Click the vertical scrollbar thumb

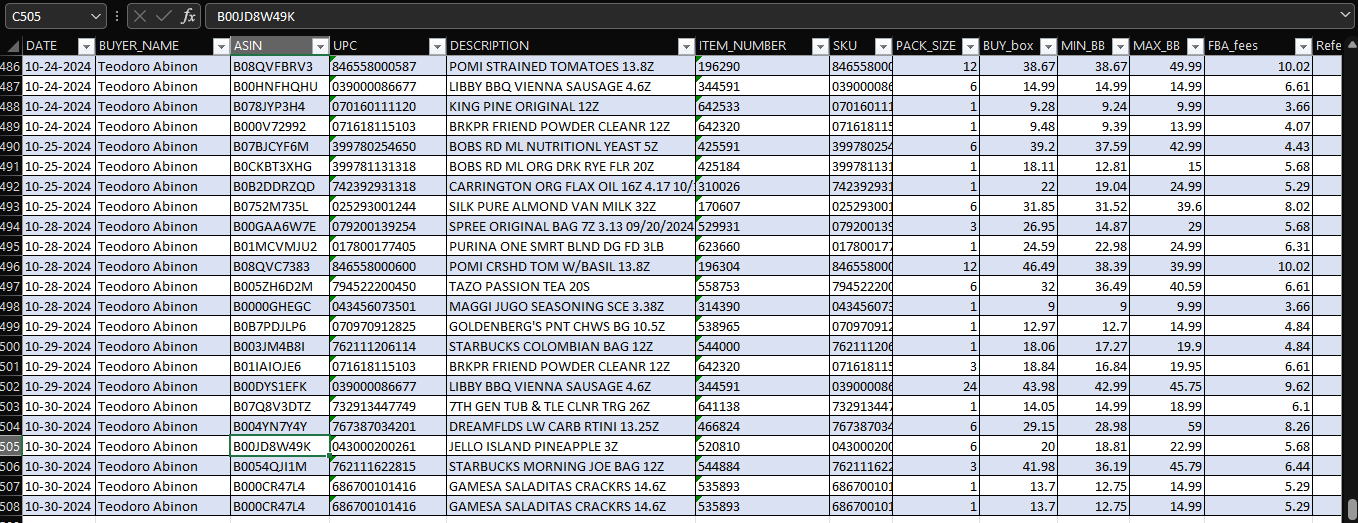coord(1350,507)
